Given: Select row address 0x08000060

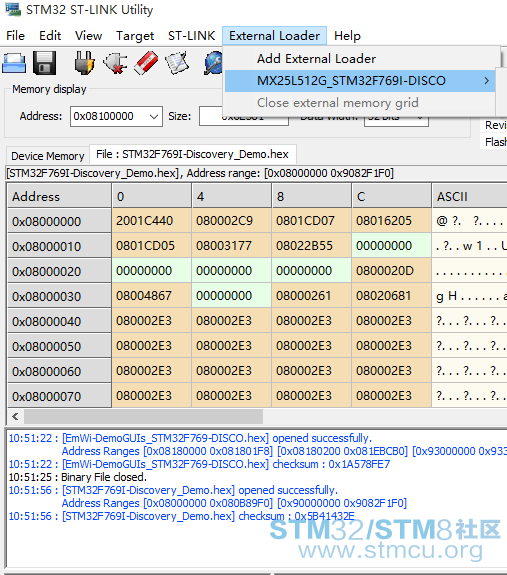Looking at the screenshot, I should 59,371.
